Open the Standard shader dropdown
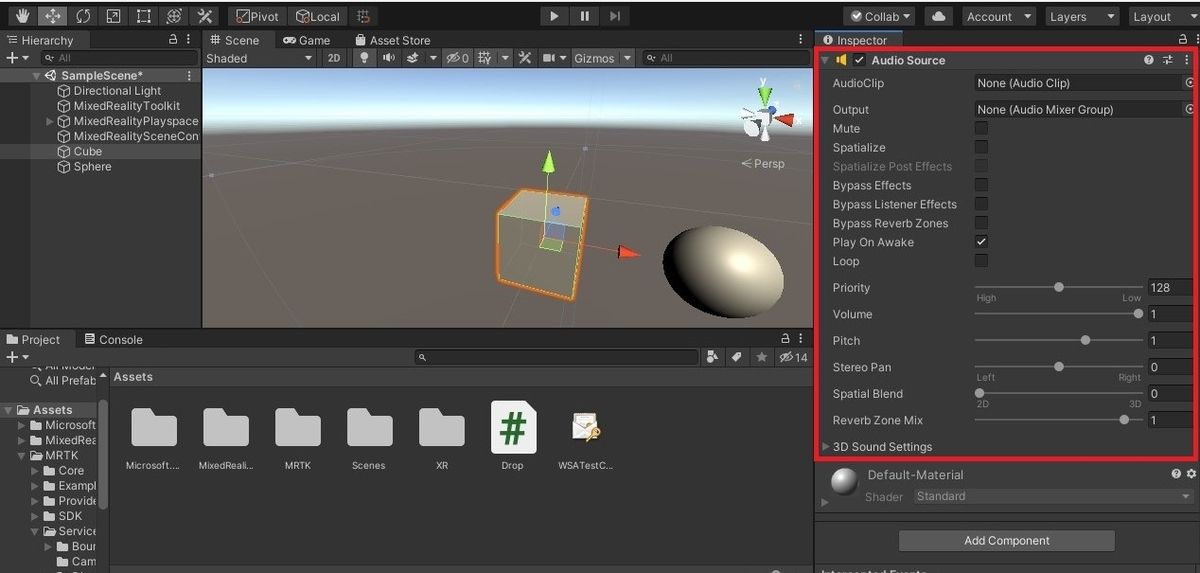The image size is (1200, 573). click(x=1054, y=496)
